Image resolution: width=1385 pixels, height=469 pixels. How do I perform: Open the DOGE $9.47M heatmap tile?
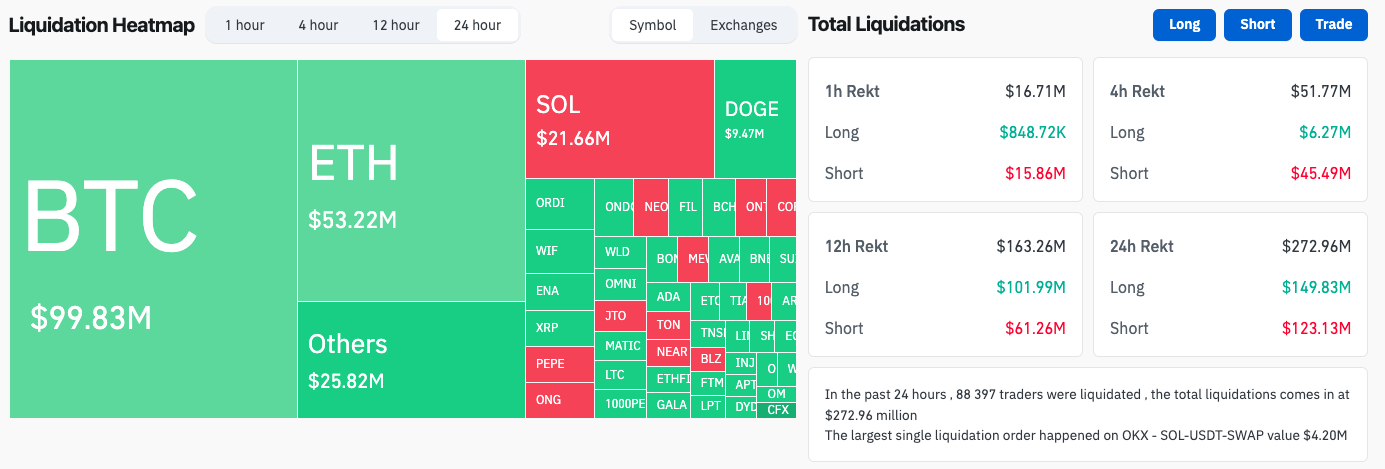(x=754, y=118)
